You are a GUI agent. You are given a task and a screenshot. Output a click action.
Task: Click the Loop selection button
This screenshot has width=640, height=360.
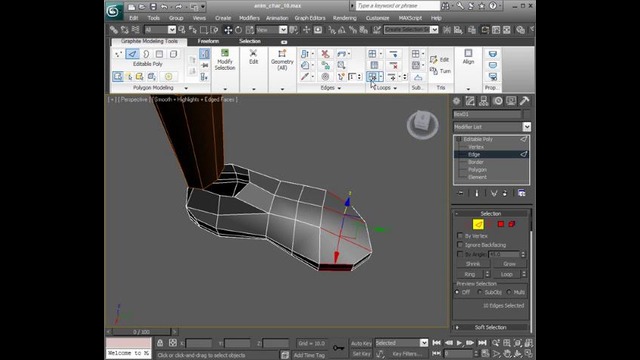click(x=507, y=274)
